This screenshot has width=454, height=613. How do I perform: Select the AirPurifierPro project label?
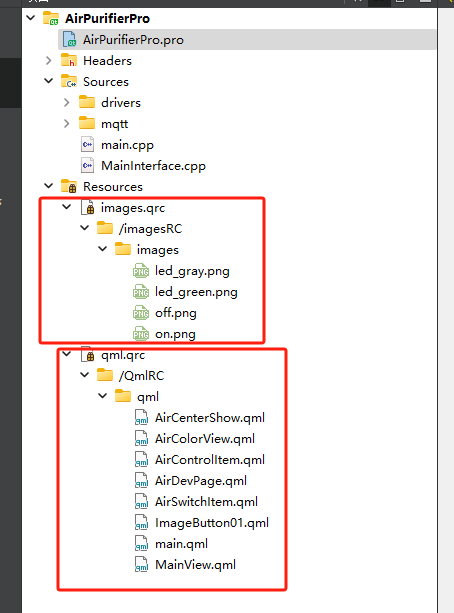107,18
